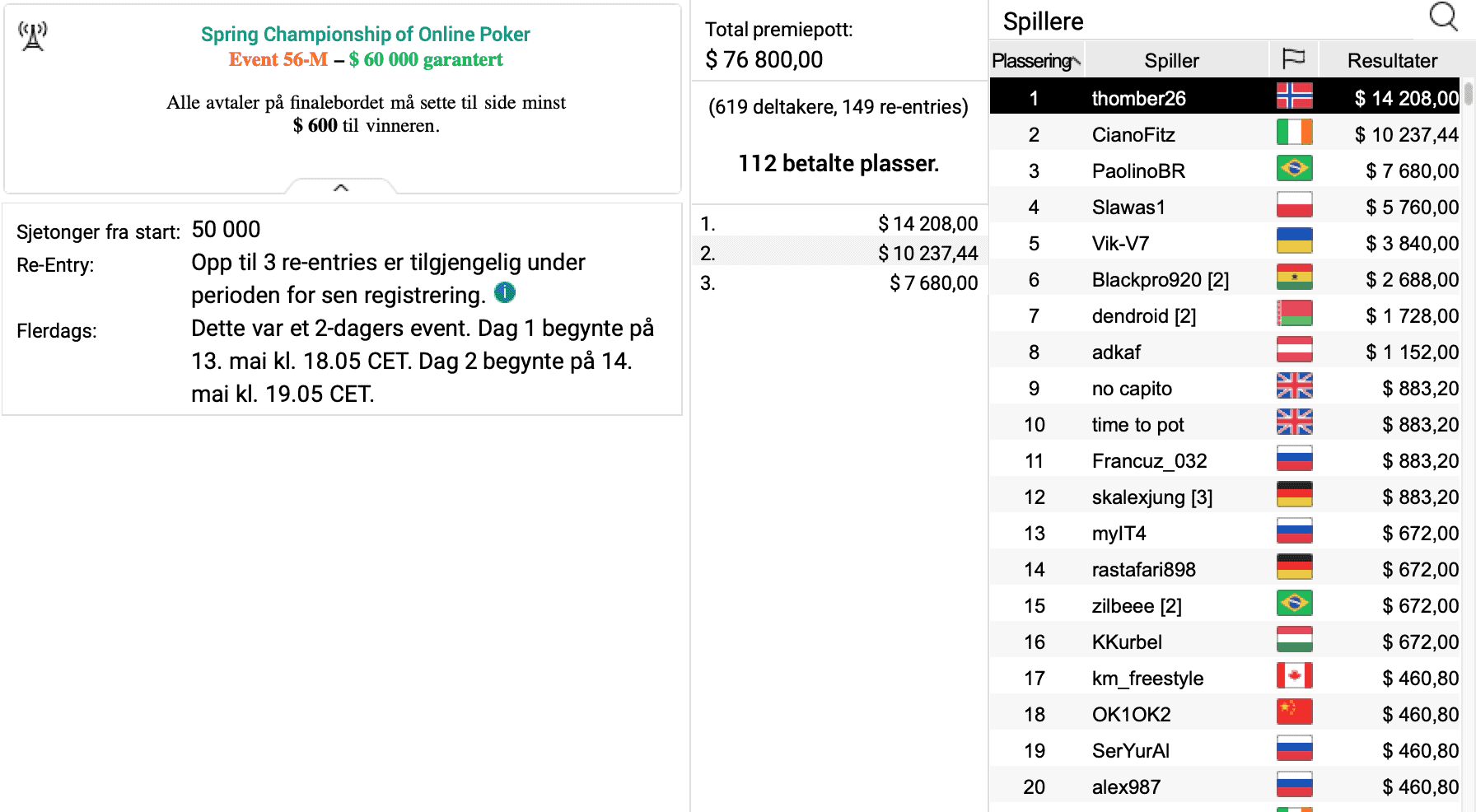
Task: Select player rastafari898
Action: coord(1143,569)
